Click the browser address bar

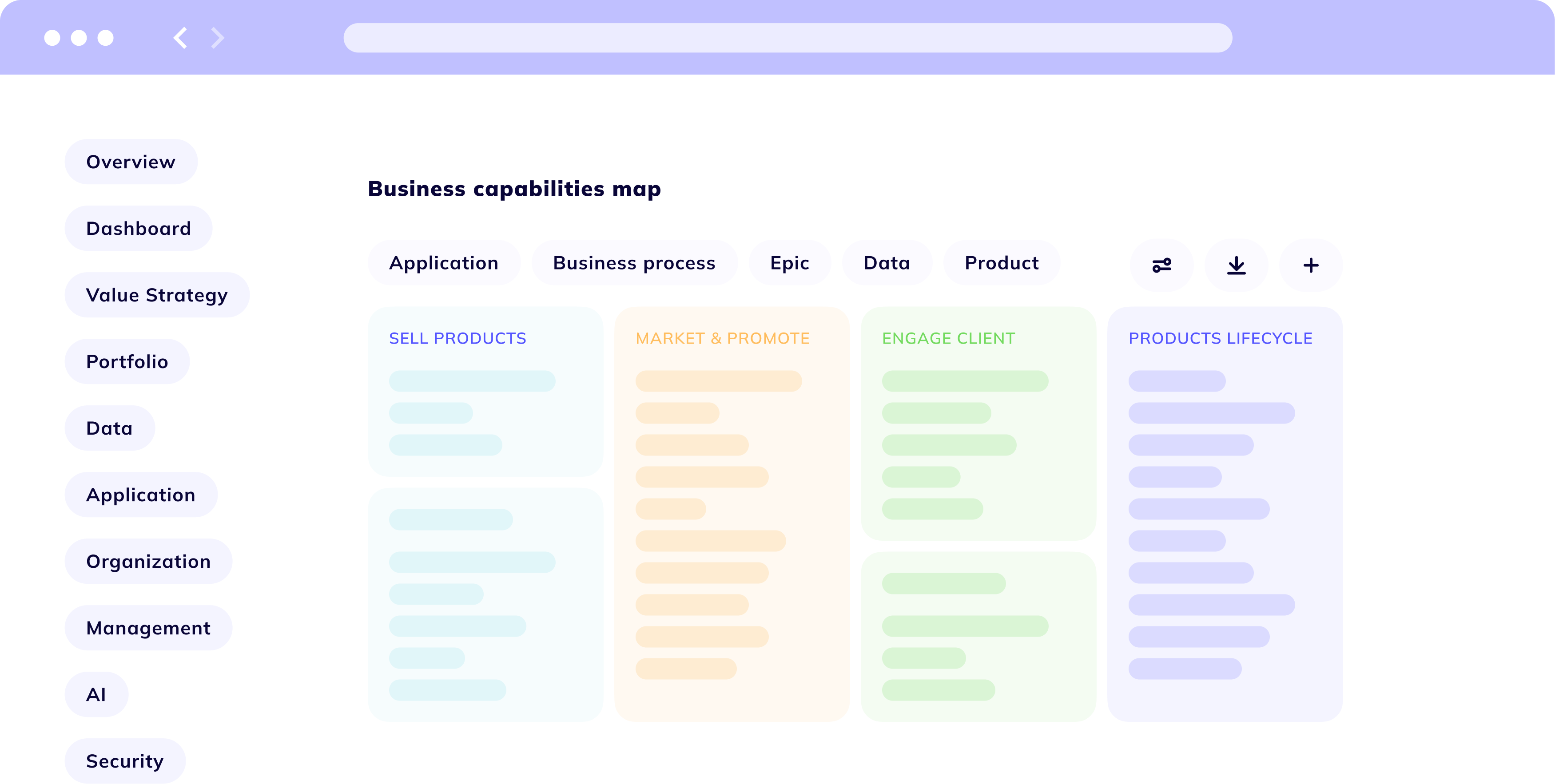click(x=787, y=38)
